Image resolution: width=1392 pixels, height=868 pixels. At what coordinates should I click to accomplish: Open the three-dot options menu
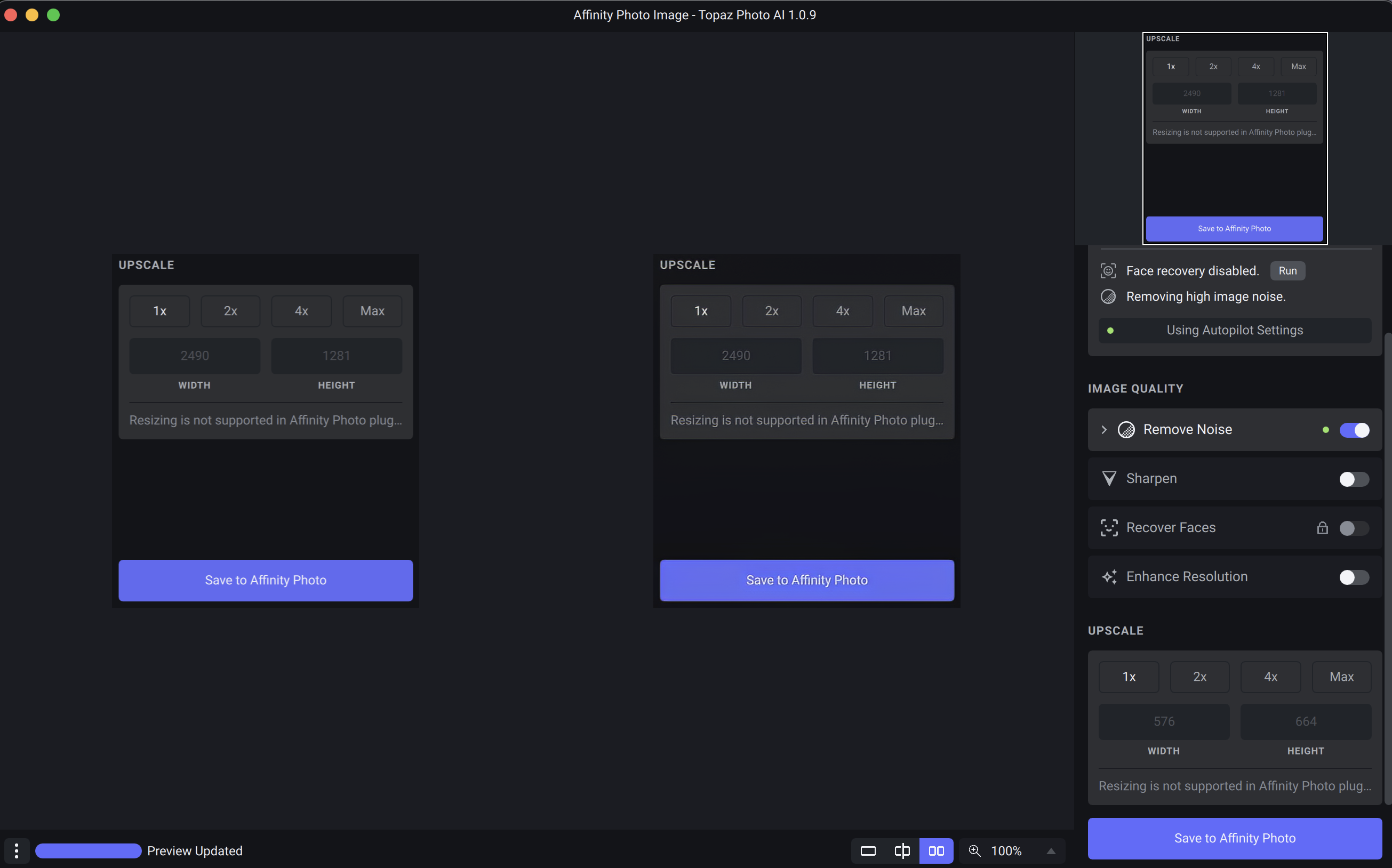pos(17,850)
